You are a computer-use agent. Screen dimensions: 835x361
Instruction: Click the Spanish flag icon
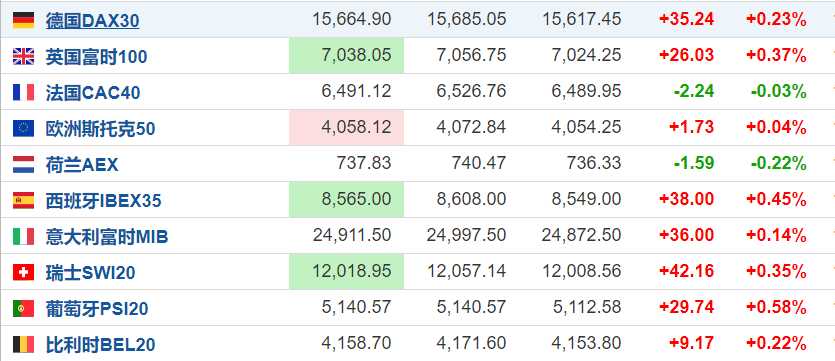coord(23,200)
